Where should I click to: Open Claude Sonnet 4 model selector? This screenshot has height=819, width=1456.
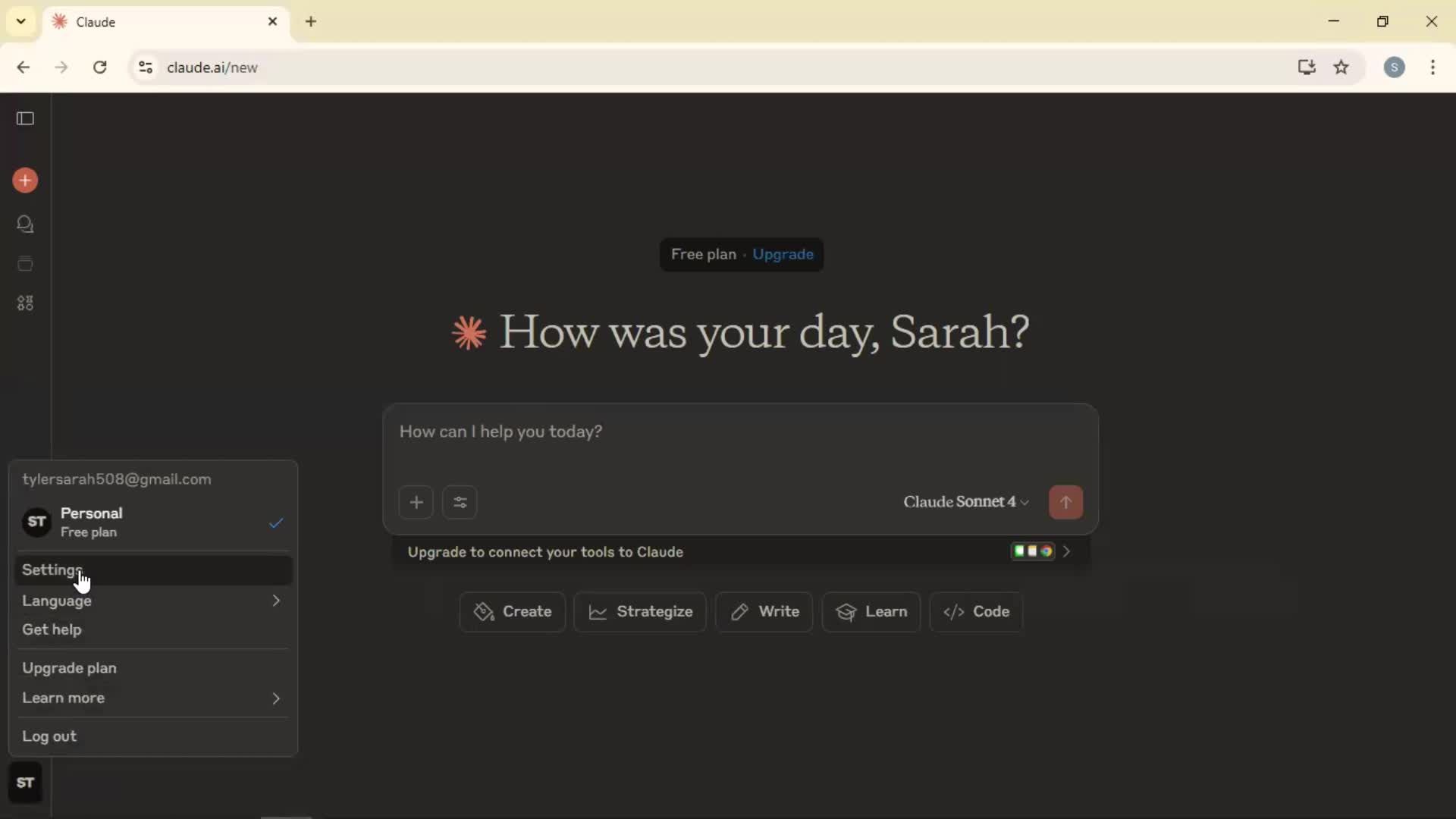pos(965,502)
